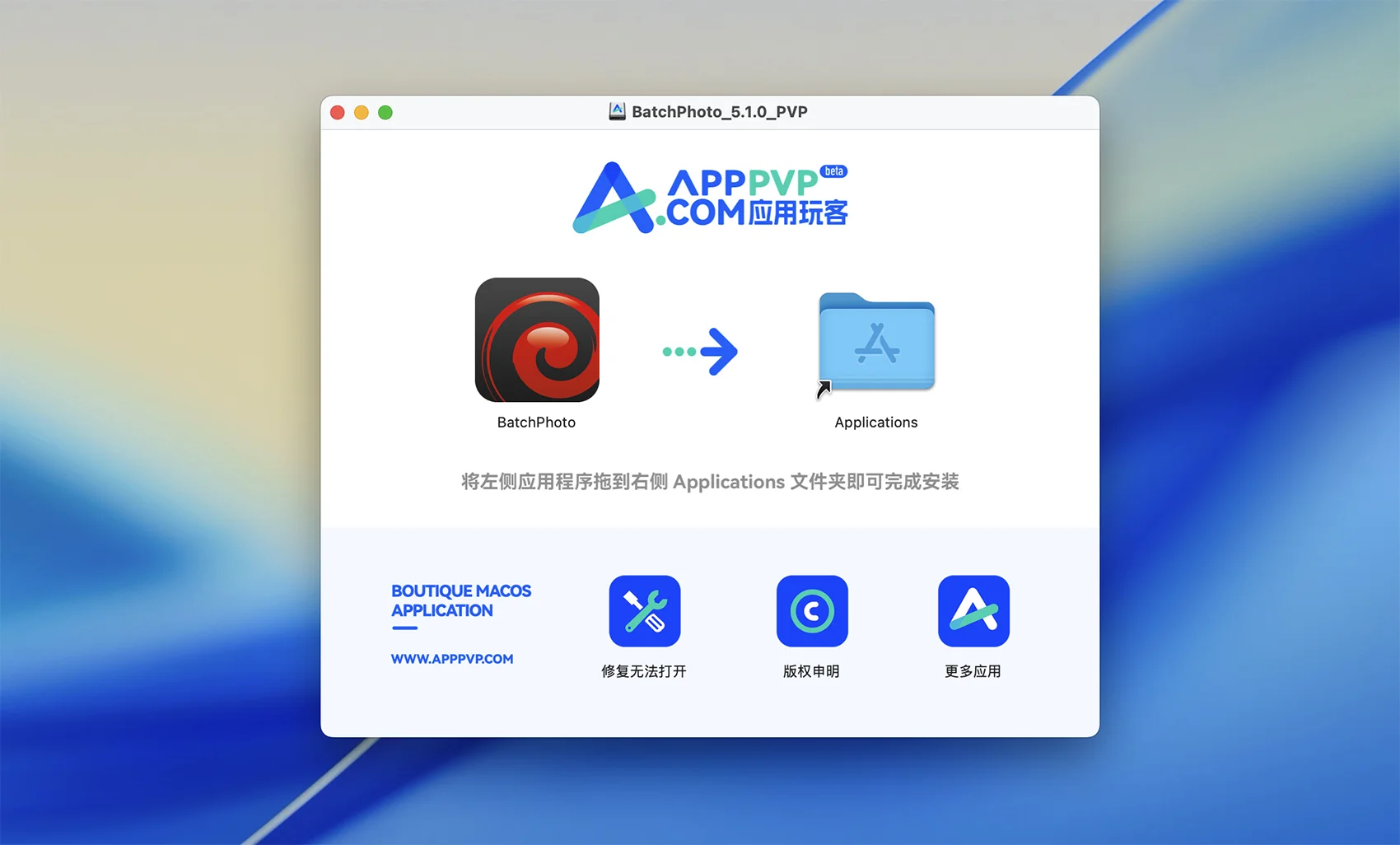Click the BatchPhoto_5.1.0_PVP window title
This screenshot has width=1400, height=845.
click(x=719, y=112)
